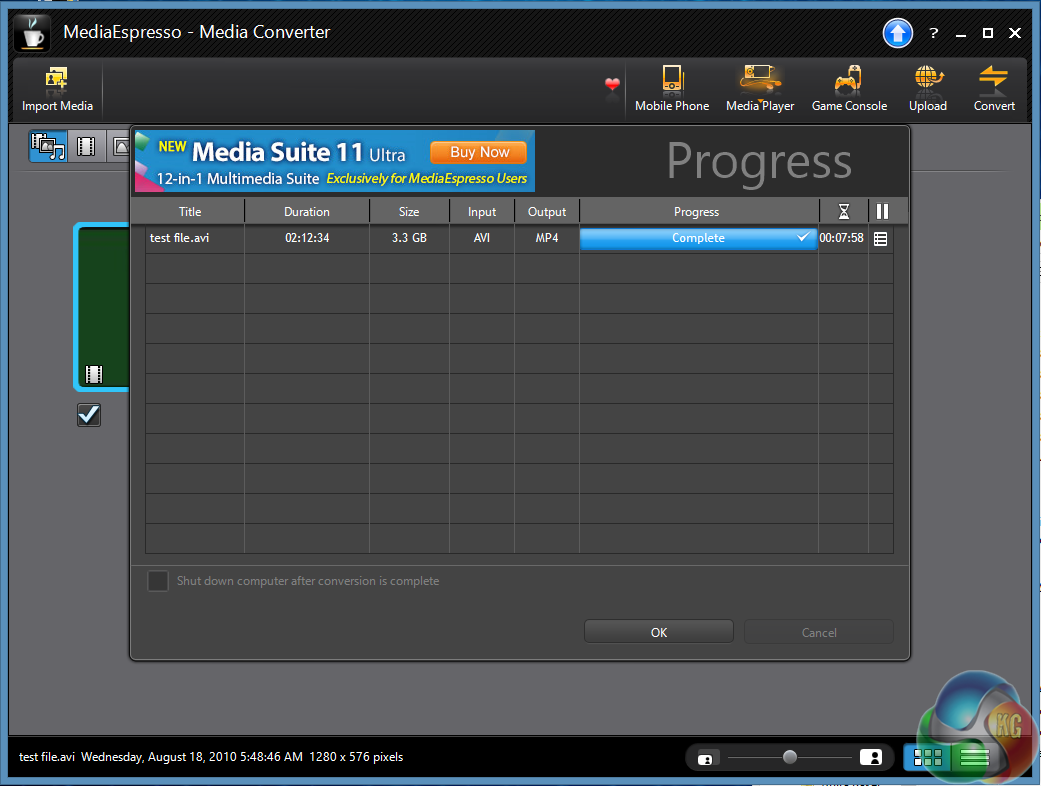
Task: Open details list icon for test file.avi
Action: [880, 239]
